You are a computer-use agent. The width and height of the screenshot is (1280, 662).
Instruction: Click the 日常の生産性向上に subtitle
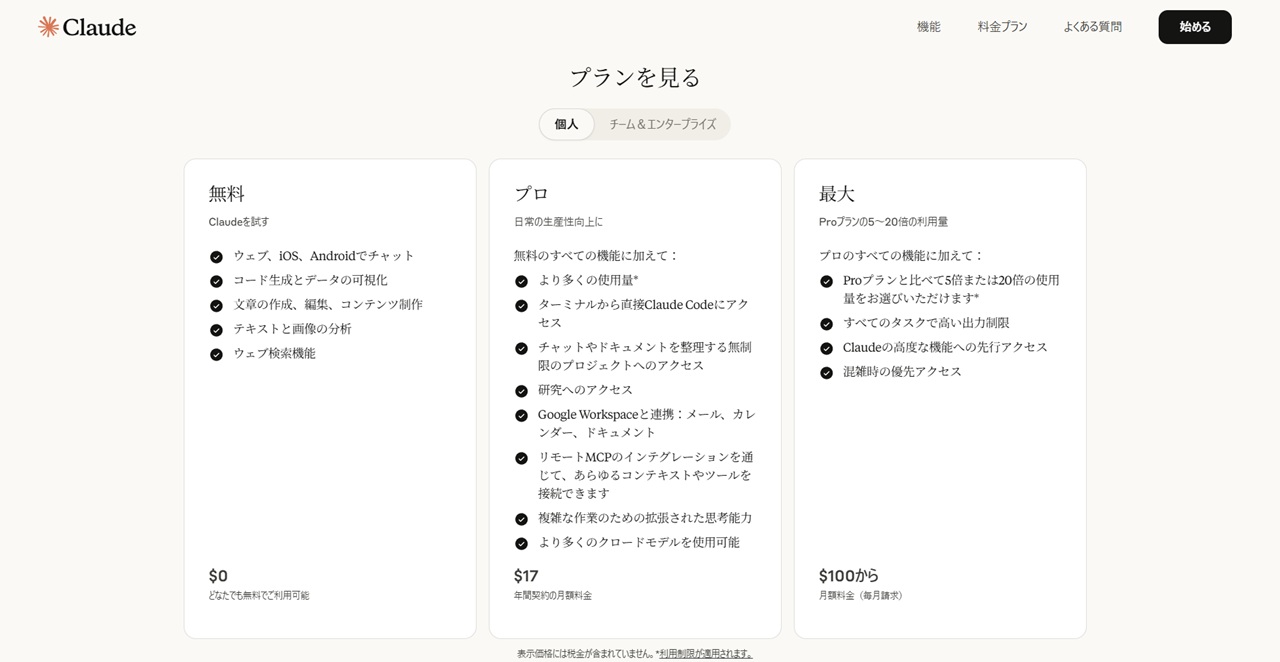[558, 222]
